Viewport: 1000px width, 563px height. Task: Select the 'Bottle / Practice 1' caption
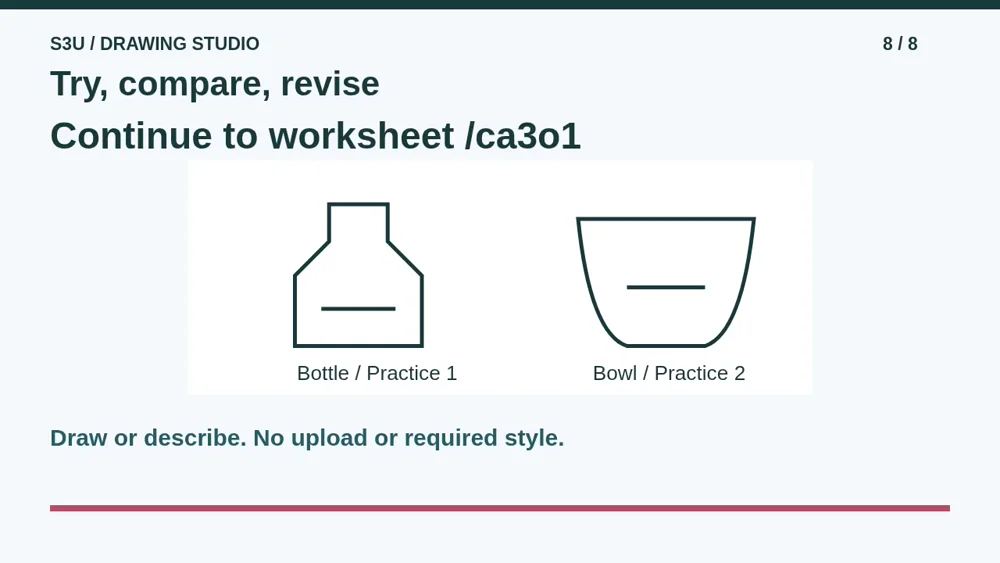[x=377, y=373]
